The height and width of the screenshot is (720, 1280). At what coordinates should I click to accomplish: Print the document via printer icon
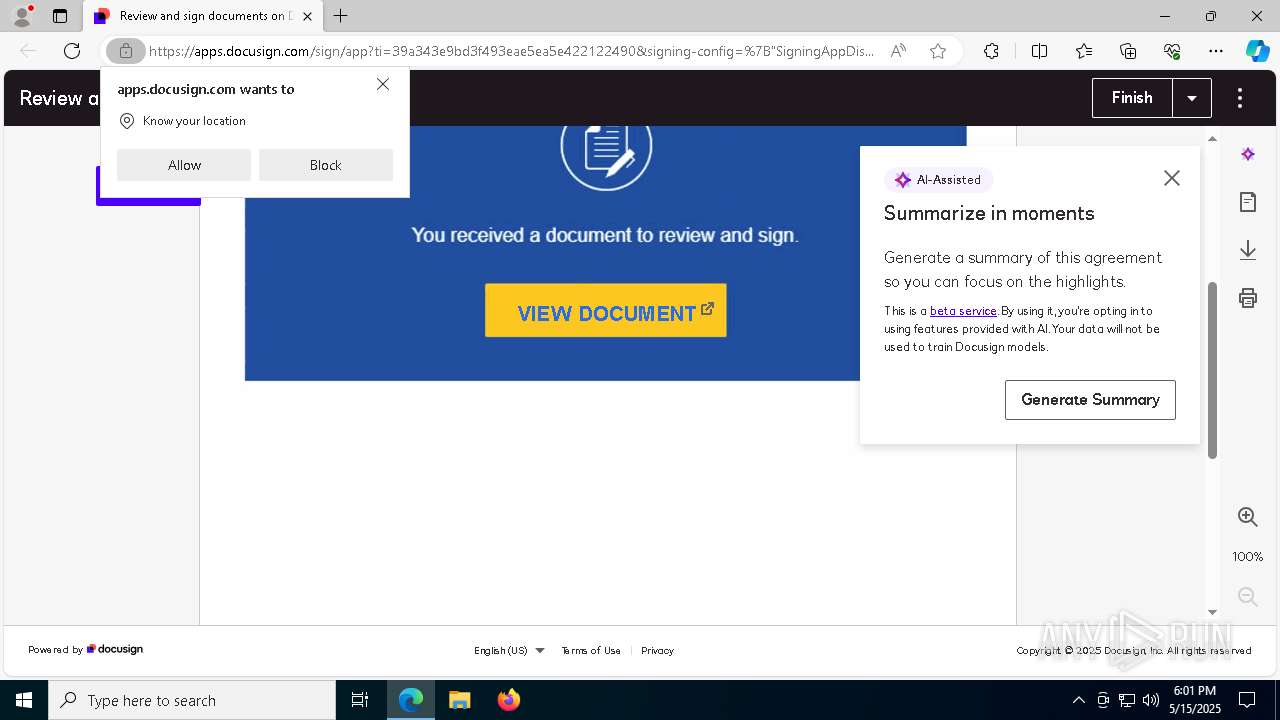click(x=1248, y=298)
